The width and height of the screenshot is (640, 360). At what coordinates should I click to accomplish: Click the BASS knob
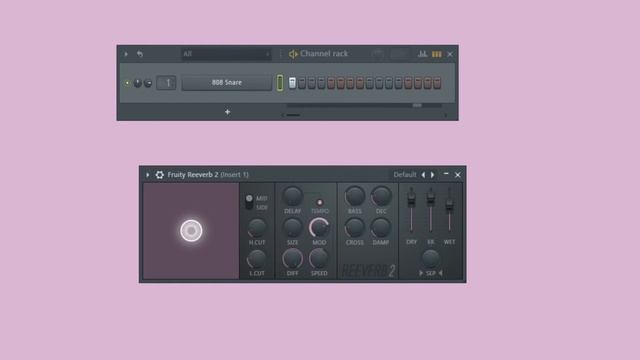(354, 197)
